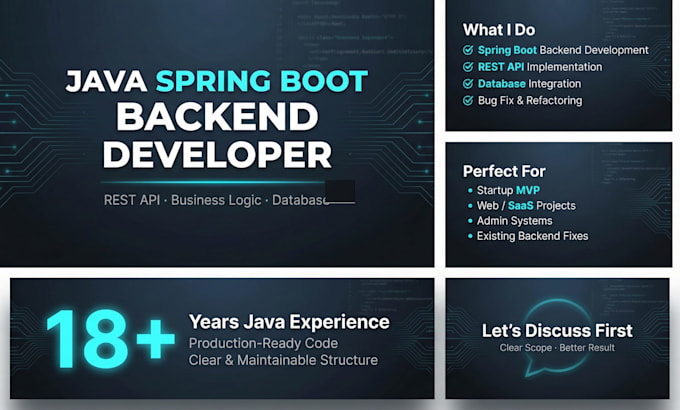This screenshot has height=410, width=680.
Task: Click 'Existing Backend Fixes' list item
Action: 533,236
